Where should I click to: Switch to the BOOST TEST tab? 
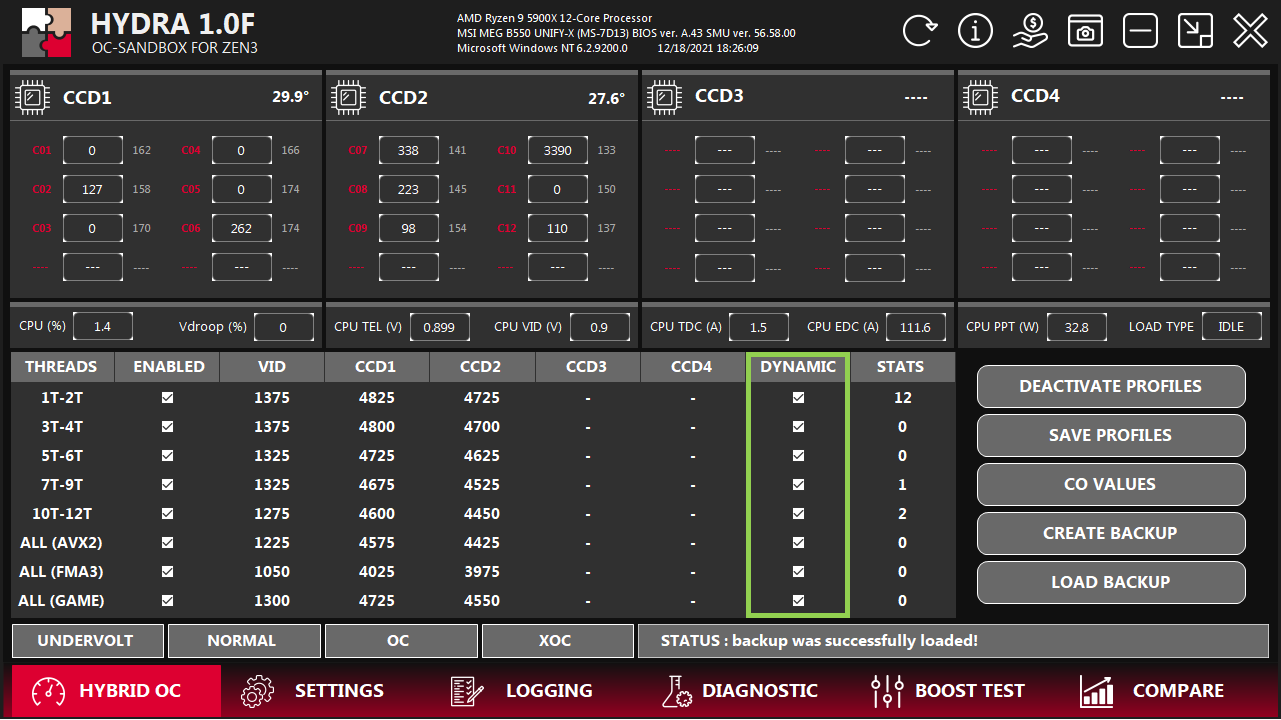point(948,691)
